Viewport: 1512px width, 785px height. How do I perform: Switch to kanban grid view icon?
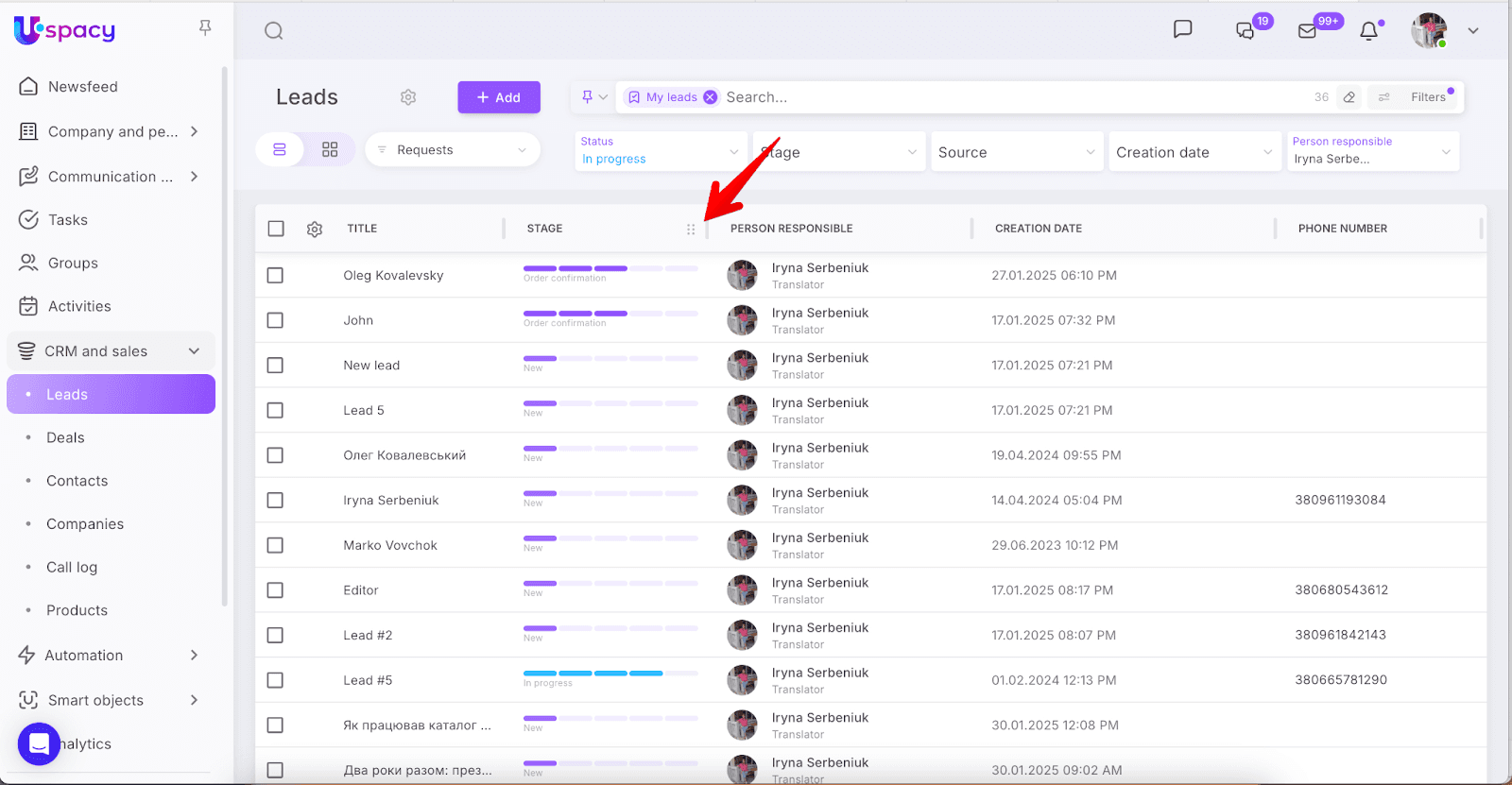tap(330, 150)
